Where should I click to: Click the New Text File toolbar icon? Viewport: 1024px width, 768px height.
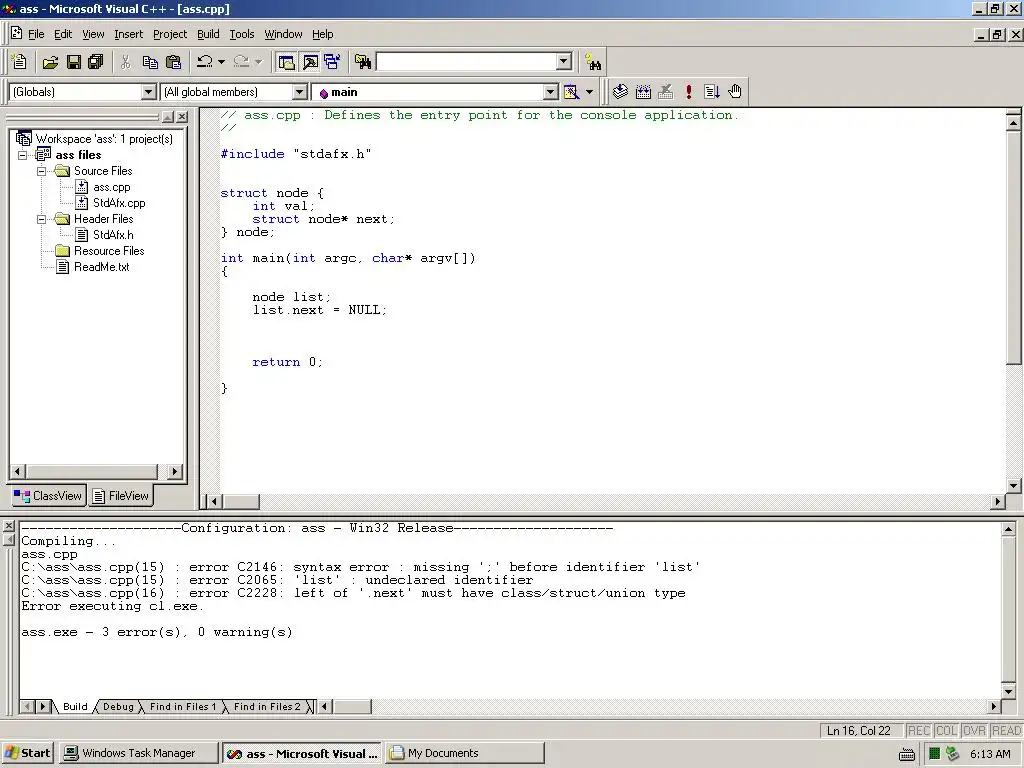[x=19, y=62]
